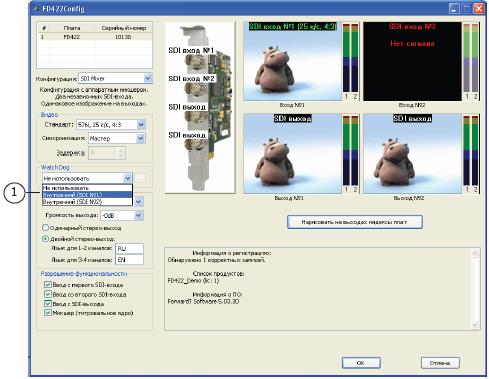Click 'Язык для 1-2 каналов' field with RU
The height and width of the screenshot is (379, 489).
click(129, 249)
